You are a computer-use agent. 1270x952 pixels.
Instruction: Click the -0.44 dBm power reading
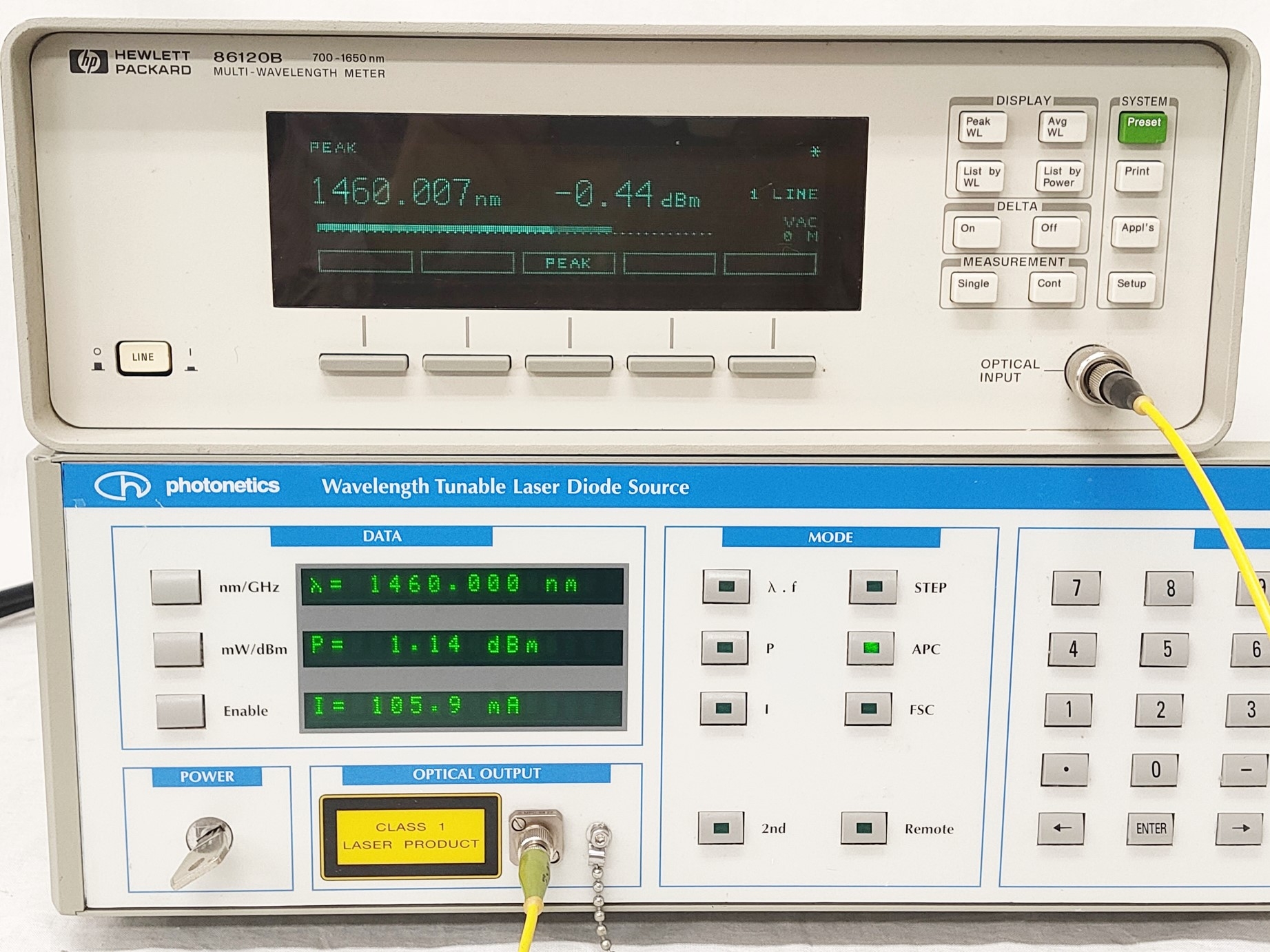click(627, 194)
